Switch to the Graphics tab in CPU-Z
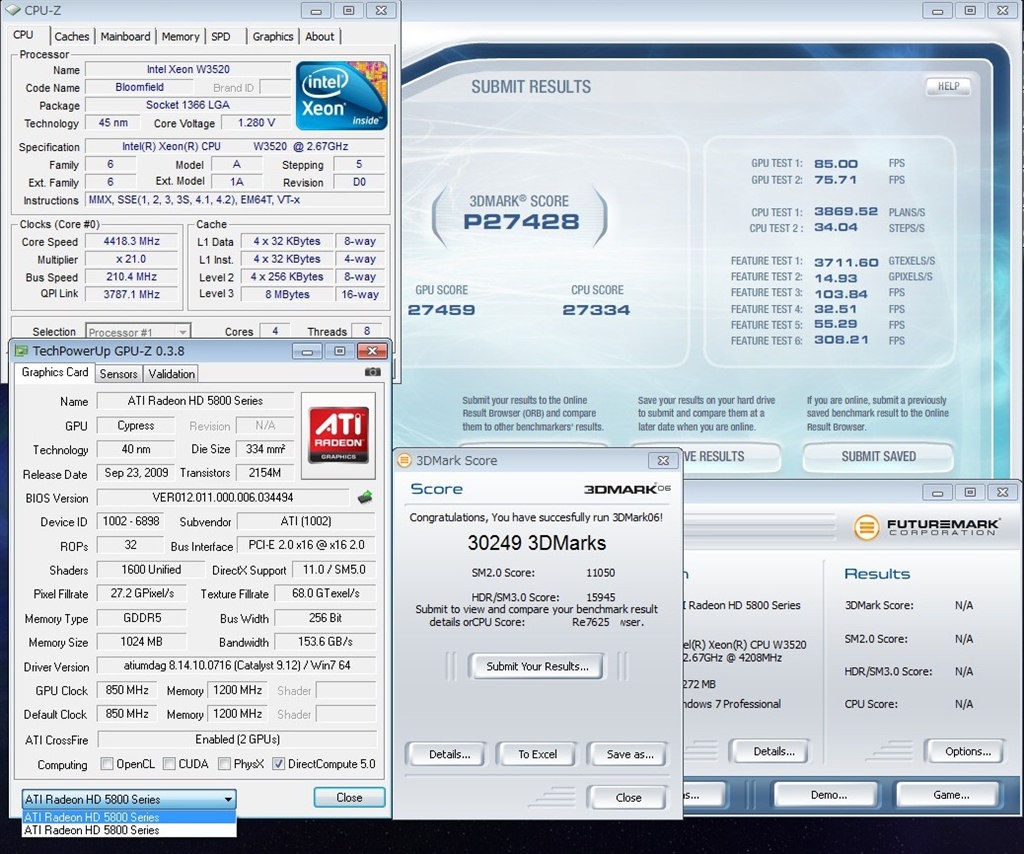This screenshot has height=854, width=1024. point(273,37)
